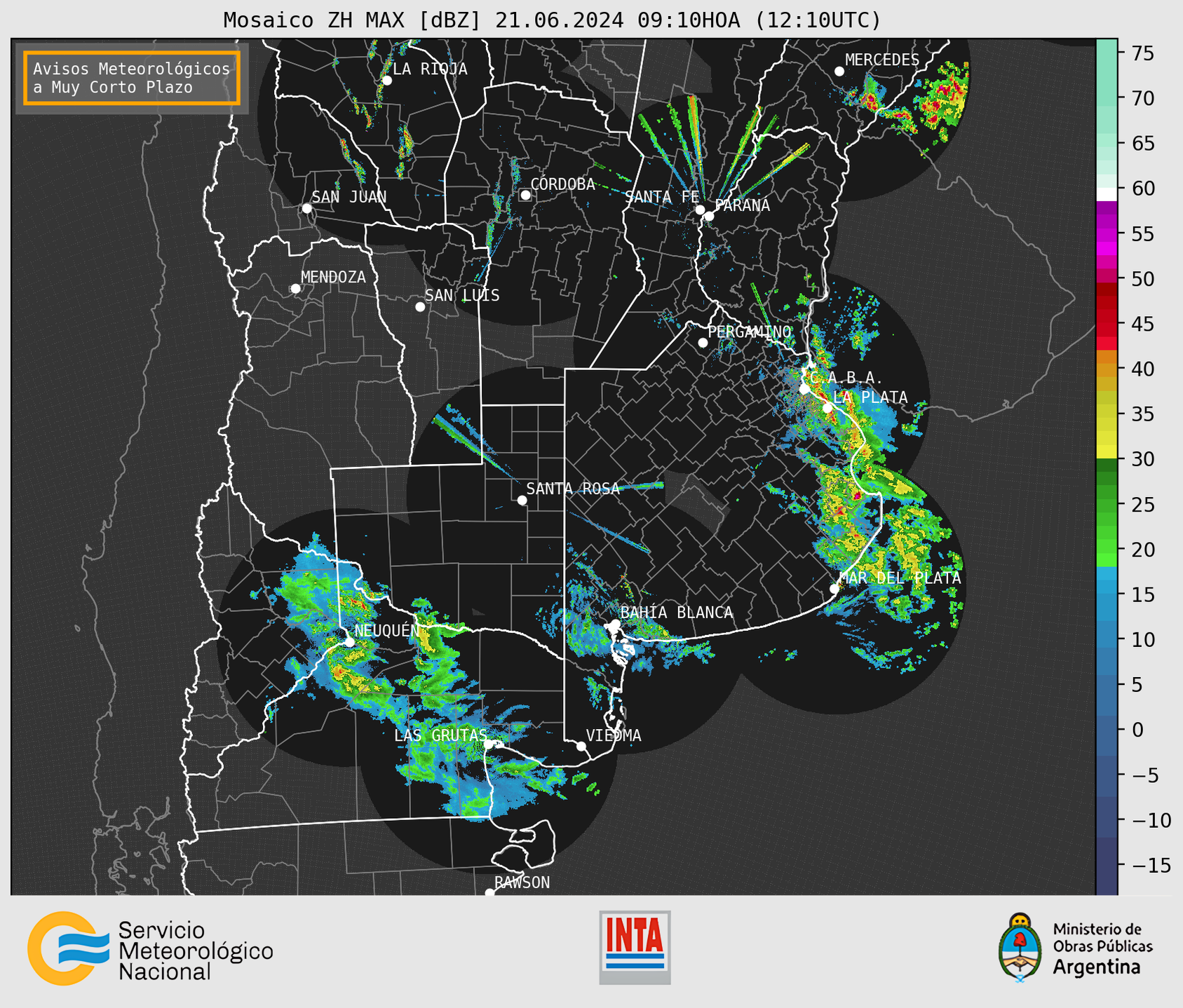Image resolution: width=1183 pixels, height=1008 pixels.
Task: Click the map title Mosaico ZH MAX
Action: tap(552, 20)
